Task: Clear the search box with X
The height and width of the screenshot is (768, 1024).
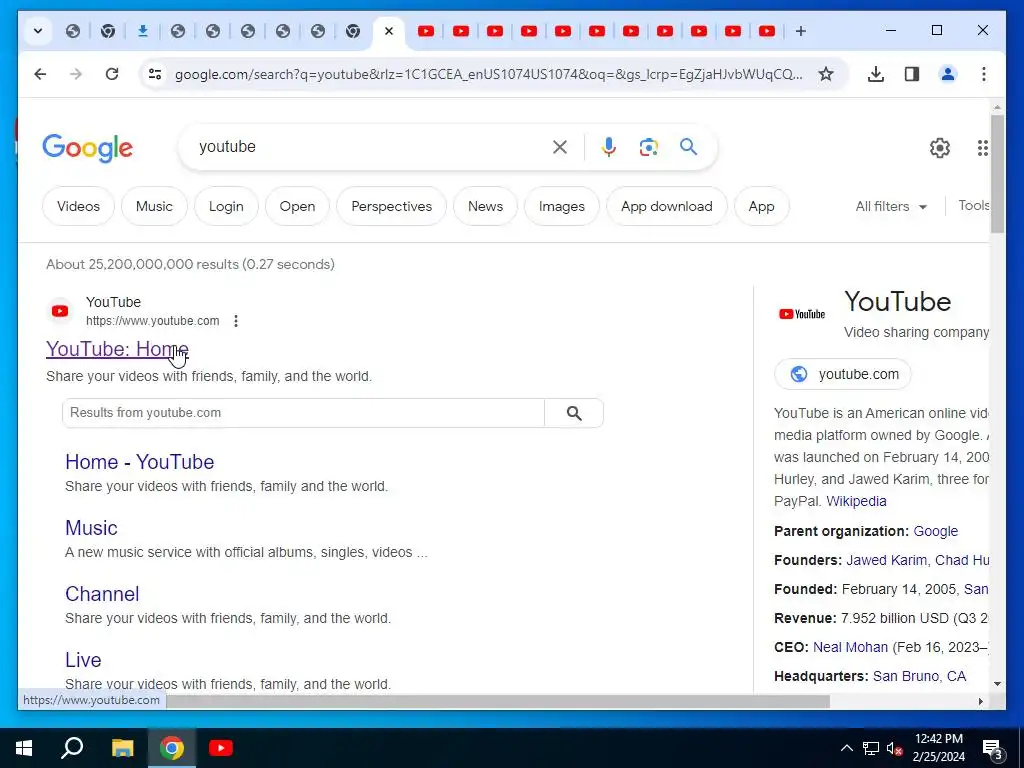Action: pos(560,147)
